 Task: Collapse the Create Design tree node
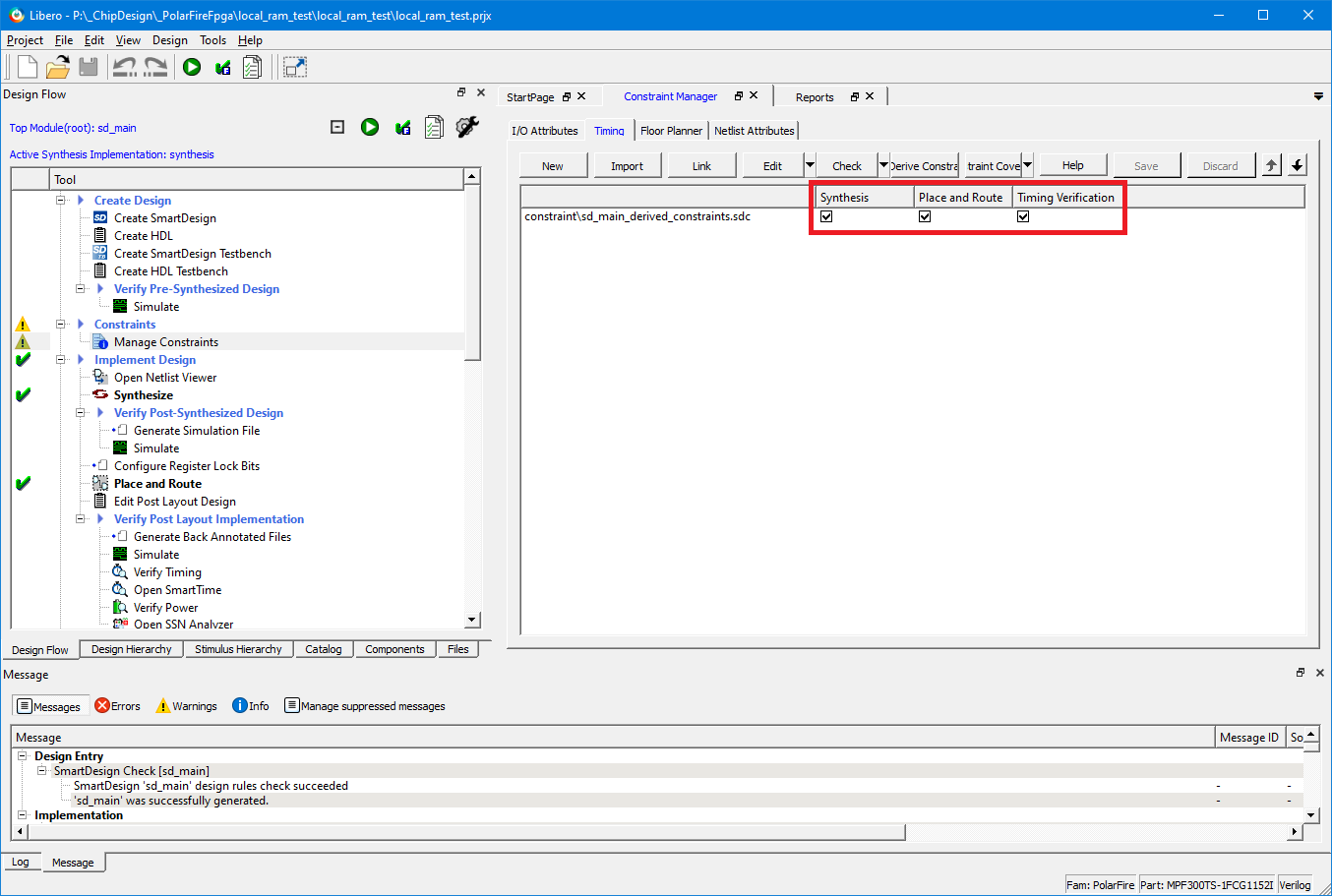tap(61, 201)
